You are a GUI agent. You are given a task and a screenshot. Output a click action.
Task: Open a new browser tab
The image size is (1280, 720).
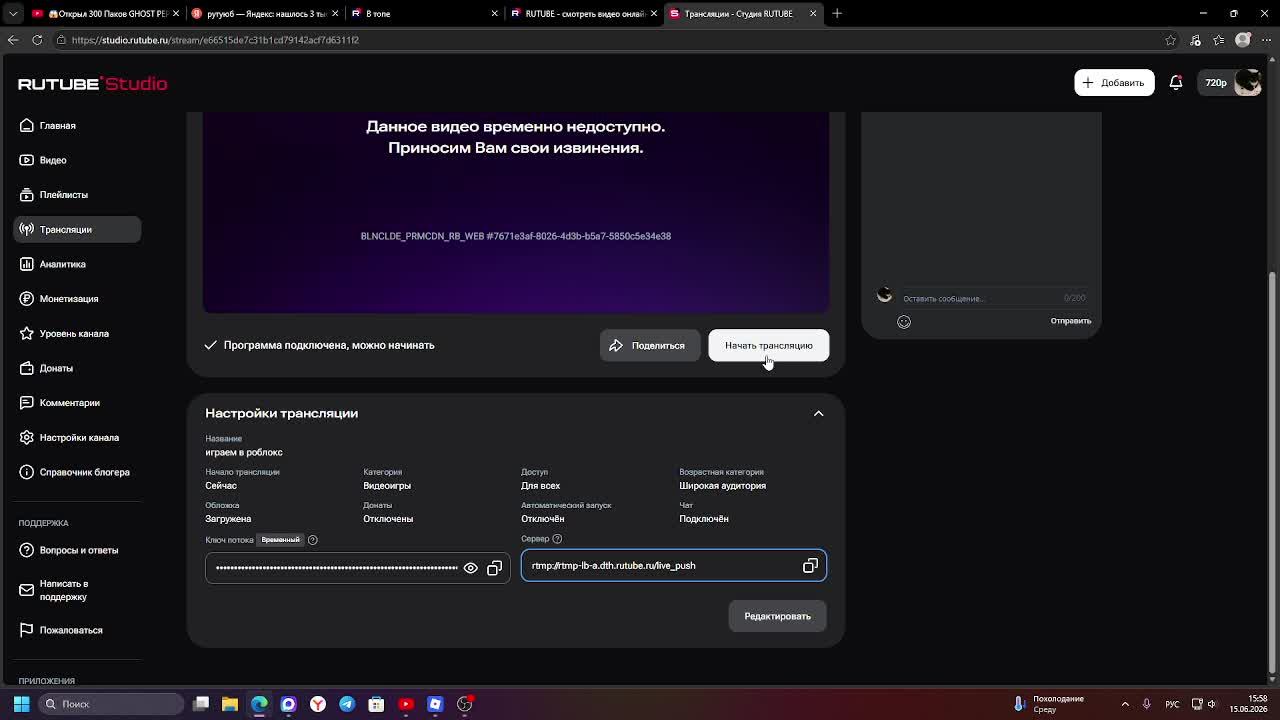[837, 13]
